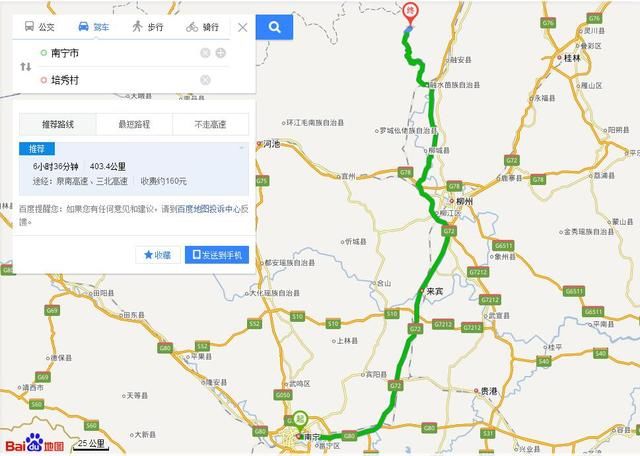Screen dimensions: 640x456
Task: Click the blue search magnifier button
Action: (x=274, y=27)
